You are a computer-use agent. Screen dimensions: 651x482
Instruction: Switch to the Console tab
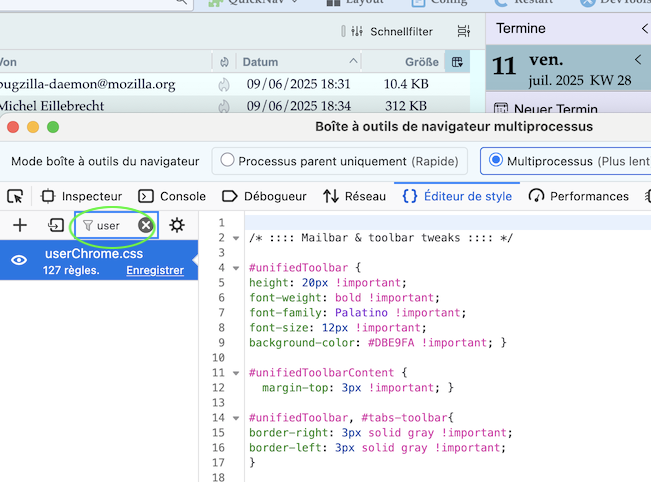(x=172, y=196)
